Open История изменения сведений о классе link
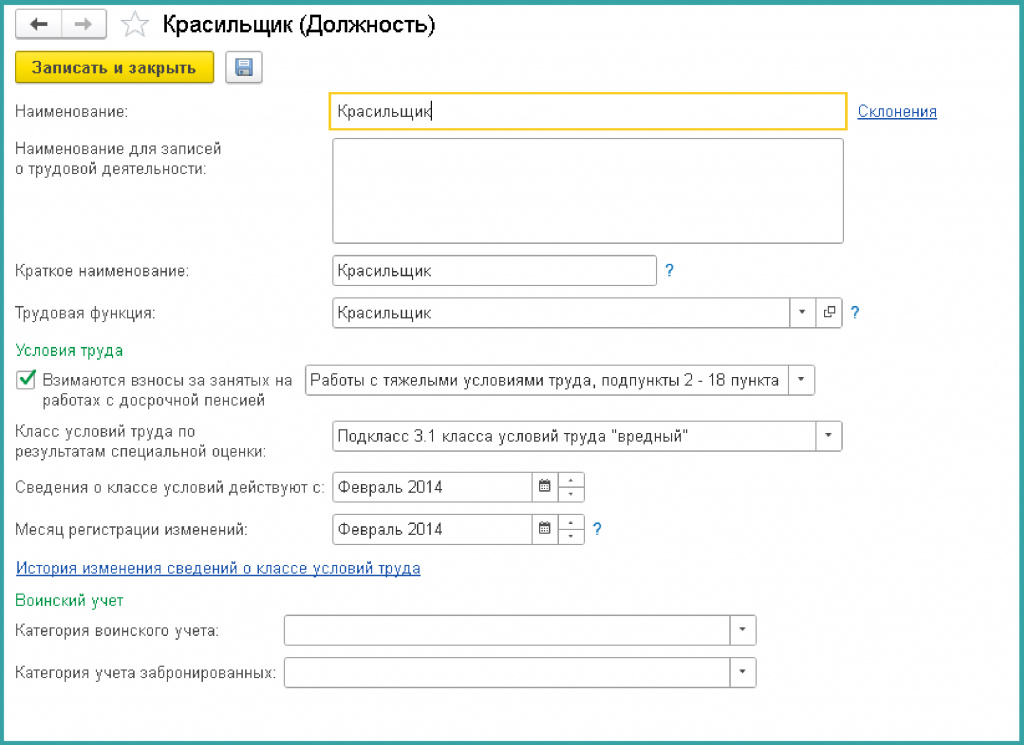This screenshot has width=1024, height=745. 218,568
